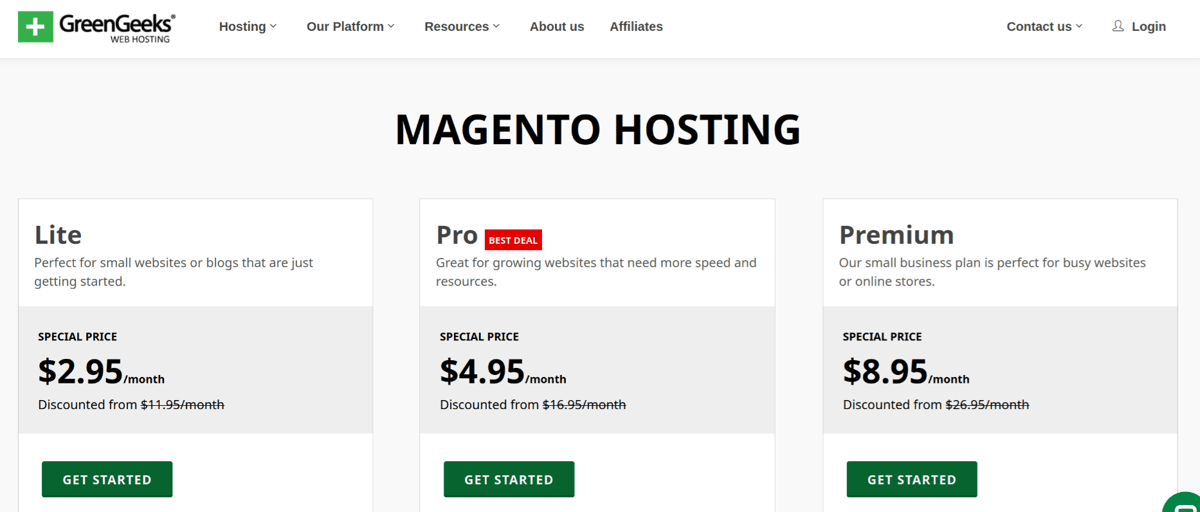Click Get Started for the Lite plan
This screenshot has width=1200, height=512.
pyautogui.click(x=107, y=479)
